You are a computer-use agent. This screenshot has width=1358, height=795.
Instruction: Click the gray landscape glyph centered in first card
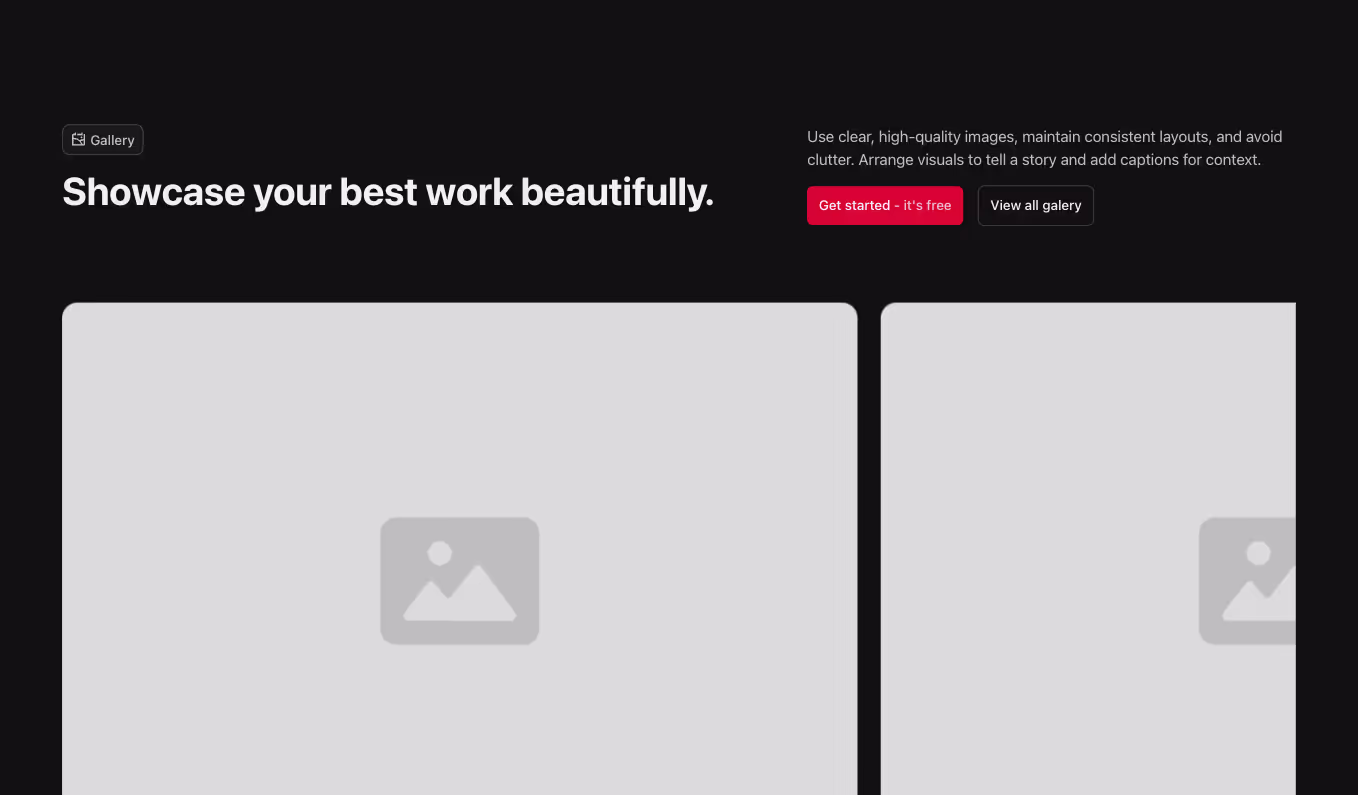click(459, 580)
